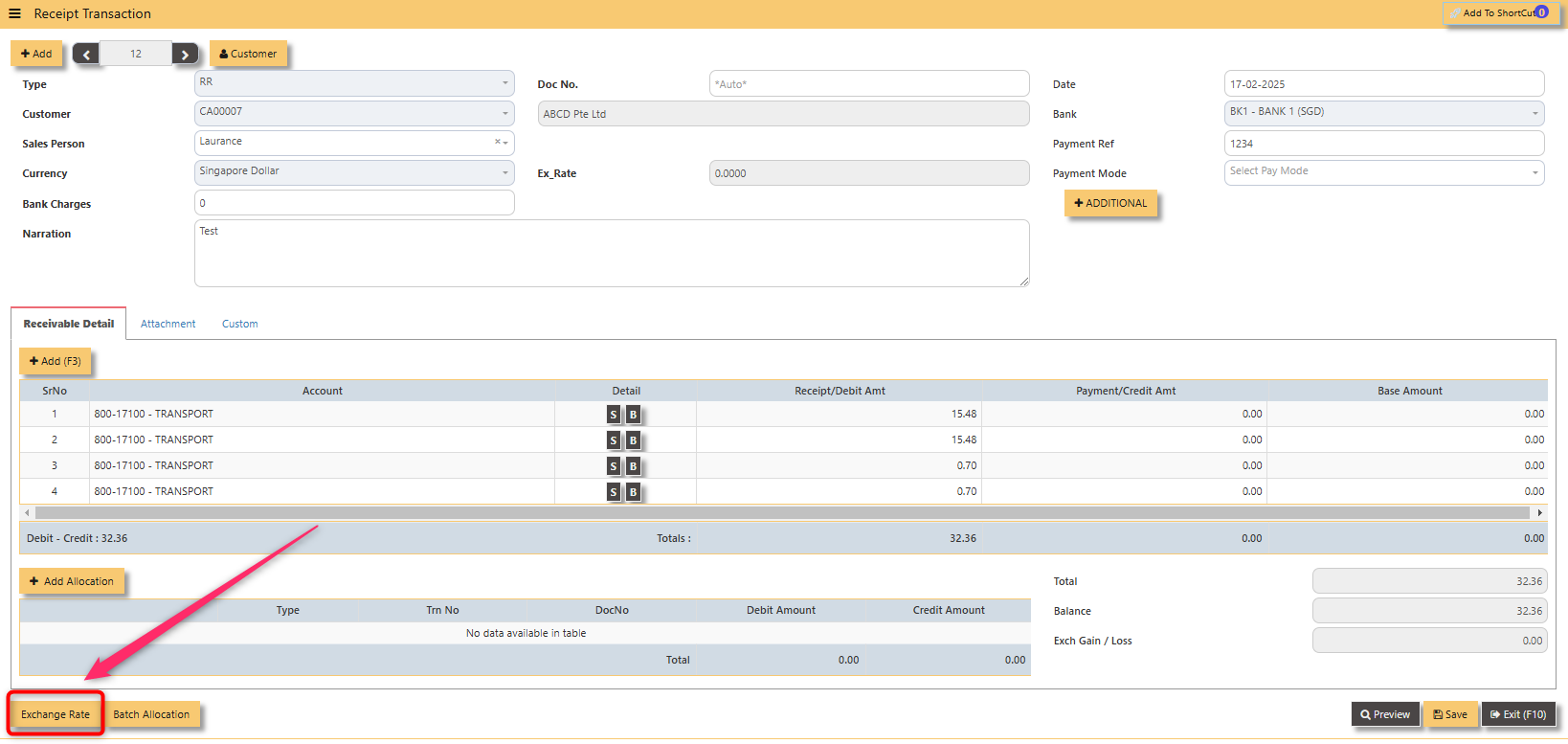Go to next record arrow
The width and height of the screenshot is (1568, 744).
tap(186, 55)
